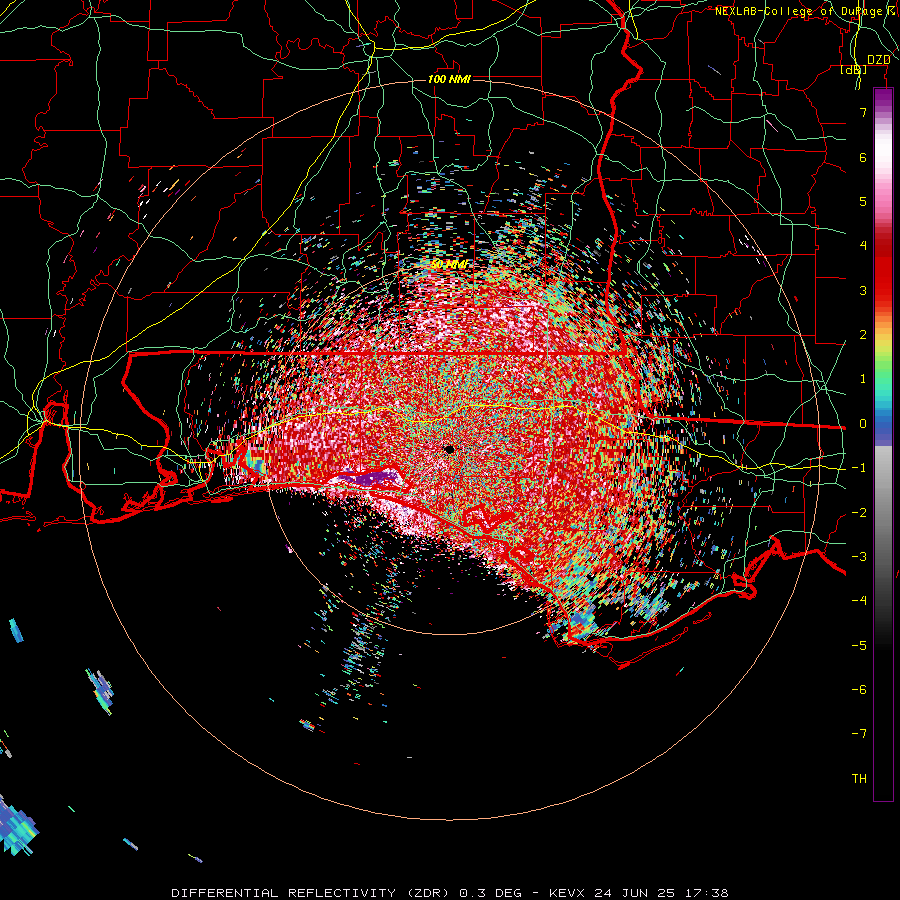
Task: Click the "3" value on color scale
Action: (x=863, y=290)
